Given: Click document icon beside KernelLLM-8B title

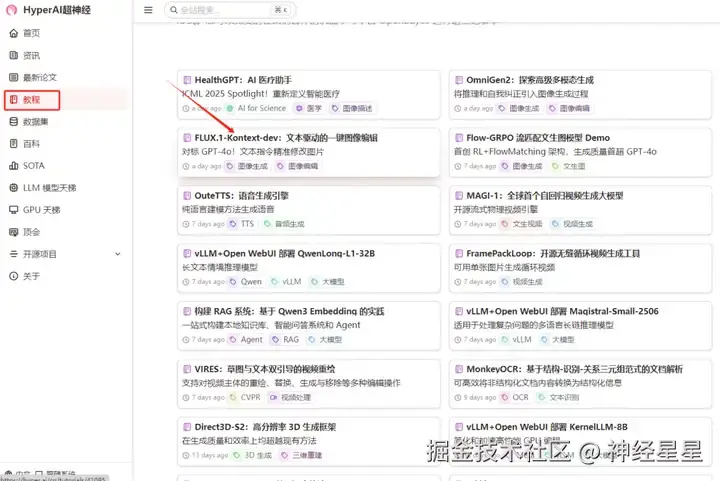Looking at the screenshot, I should pos(459,427).
